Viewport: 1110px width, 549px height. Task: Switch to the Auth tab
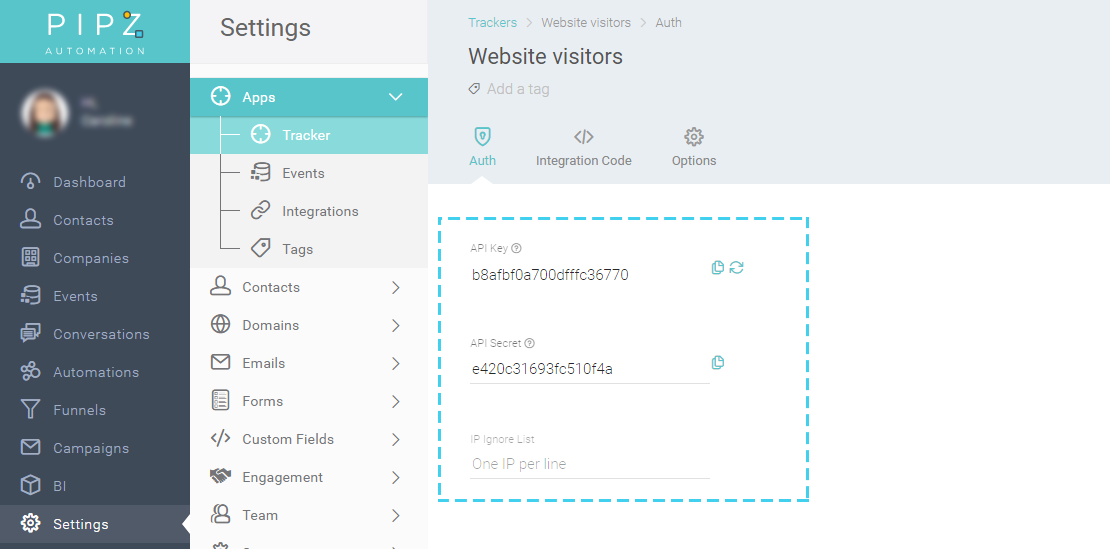482,147
